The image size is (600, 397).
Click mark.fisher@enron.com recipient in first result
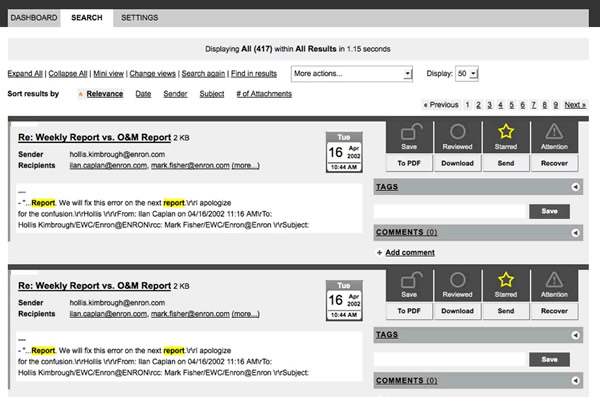[190, 165]
